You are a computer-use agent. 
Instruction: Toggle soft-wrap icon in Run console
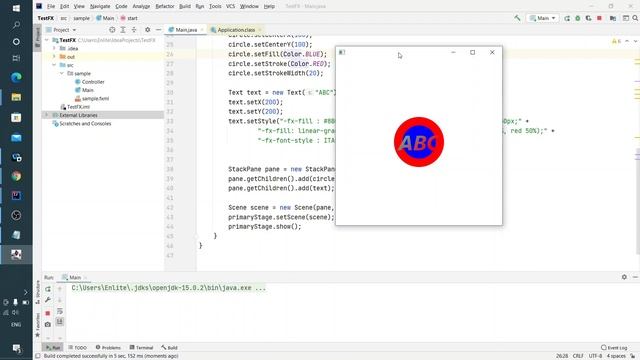click(x=60, y=311)
